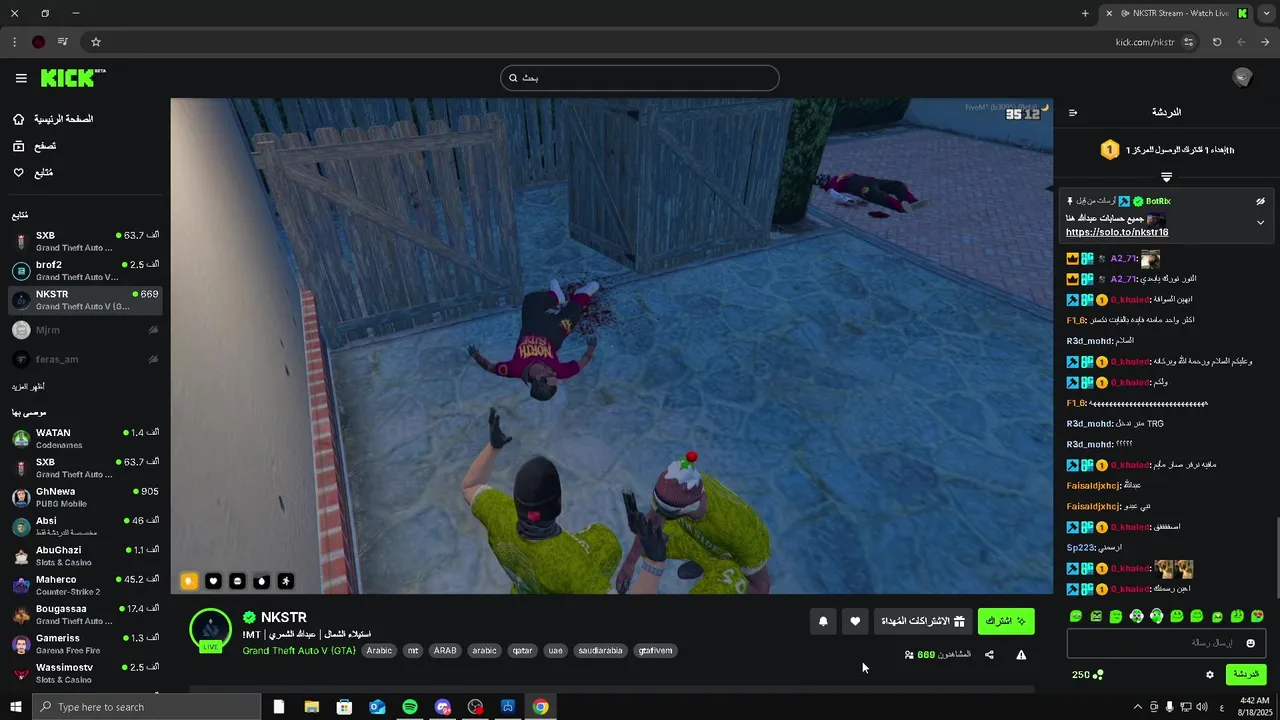Open offline feras_am channel
Screen dimensions: 1280x720
[x=85, y=359]
